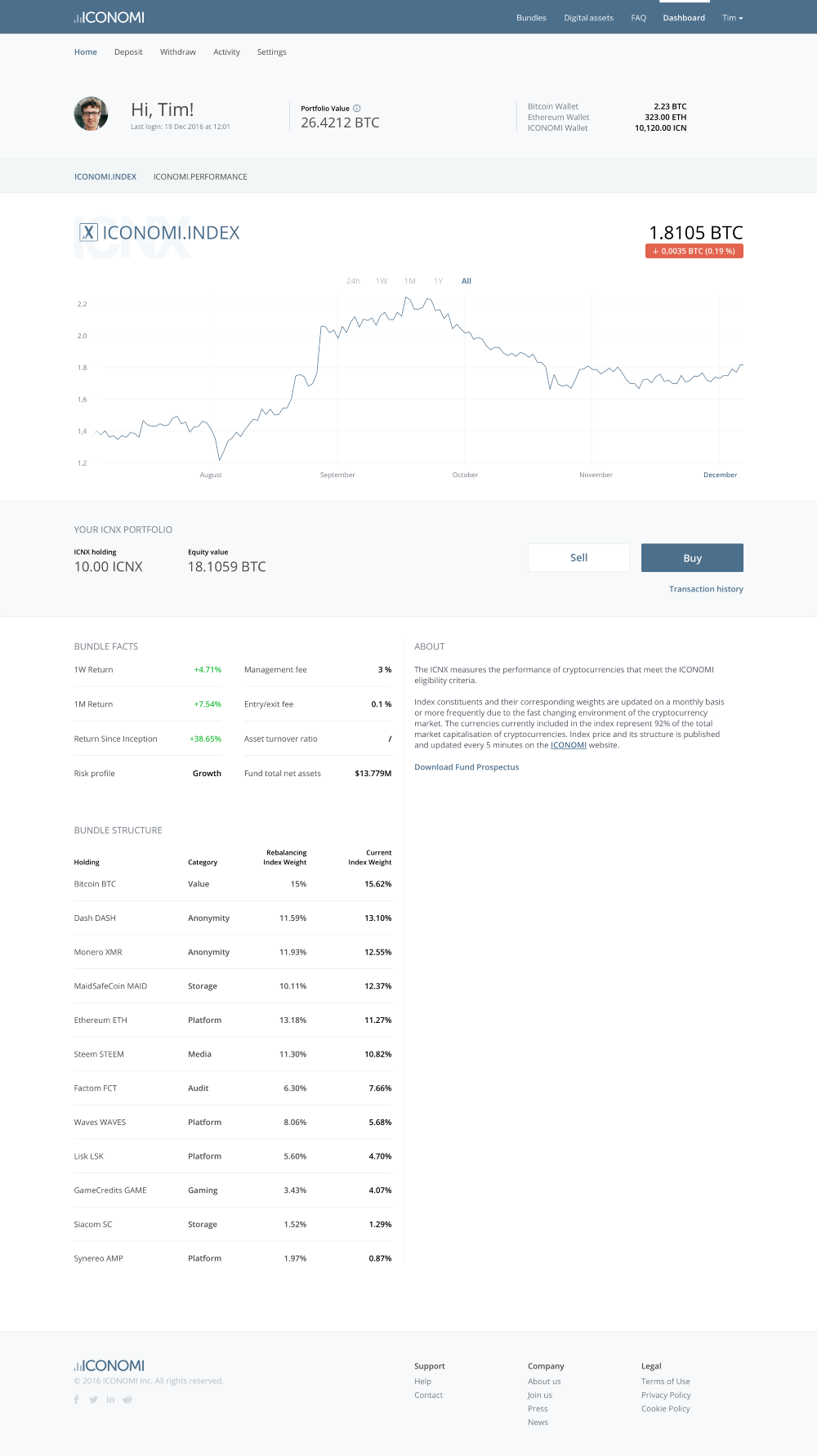Click Tim's profile avatar photo
This screenshot has height=1456, width=817.
tap(92, 114)
